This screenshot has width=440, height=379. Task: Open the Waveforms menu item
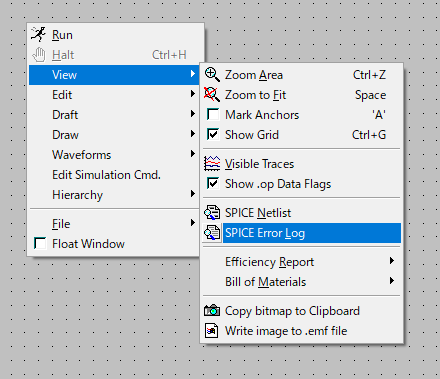pyautogui.click(x=114, y=155)
